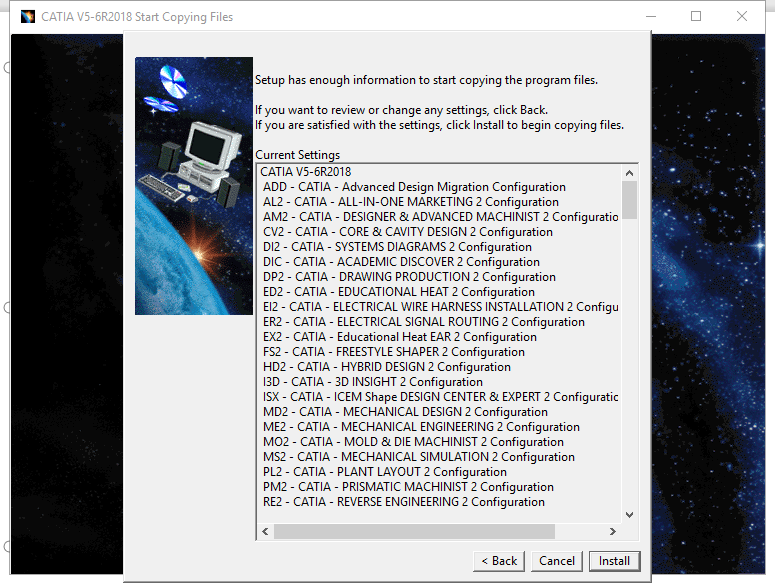
Task: Click the settings list scroll down arrow
Action: point(629,515)
